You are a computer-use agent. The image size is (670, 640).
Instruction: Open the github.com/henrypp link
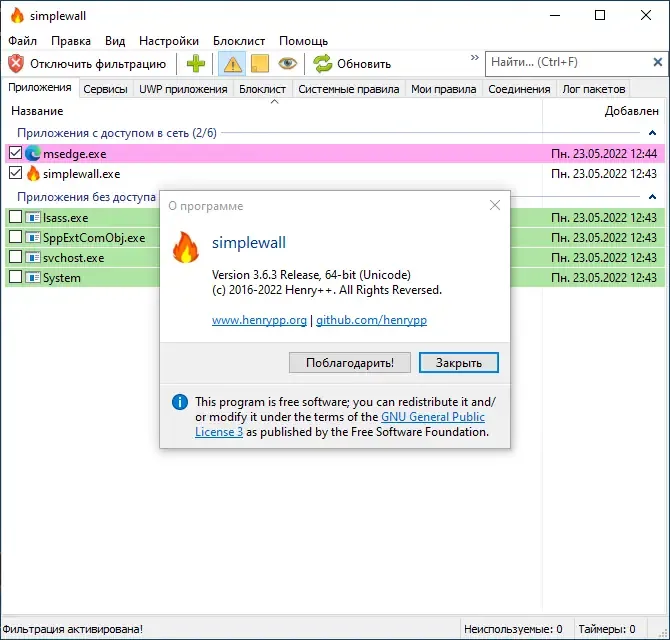tap(371, 320)
